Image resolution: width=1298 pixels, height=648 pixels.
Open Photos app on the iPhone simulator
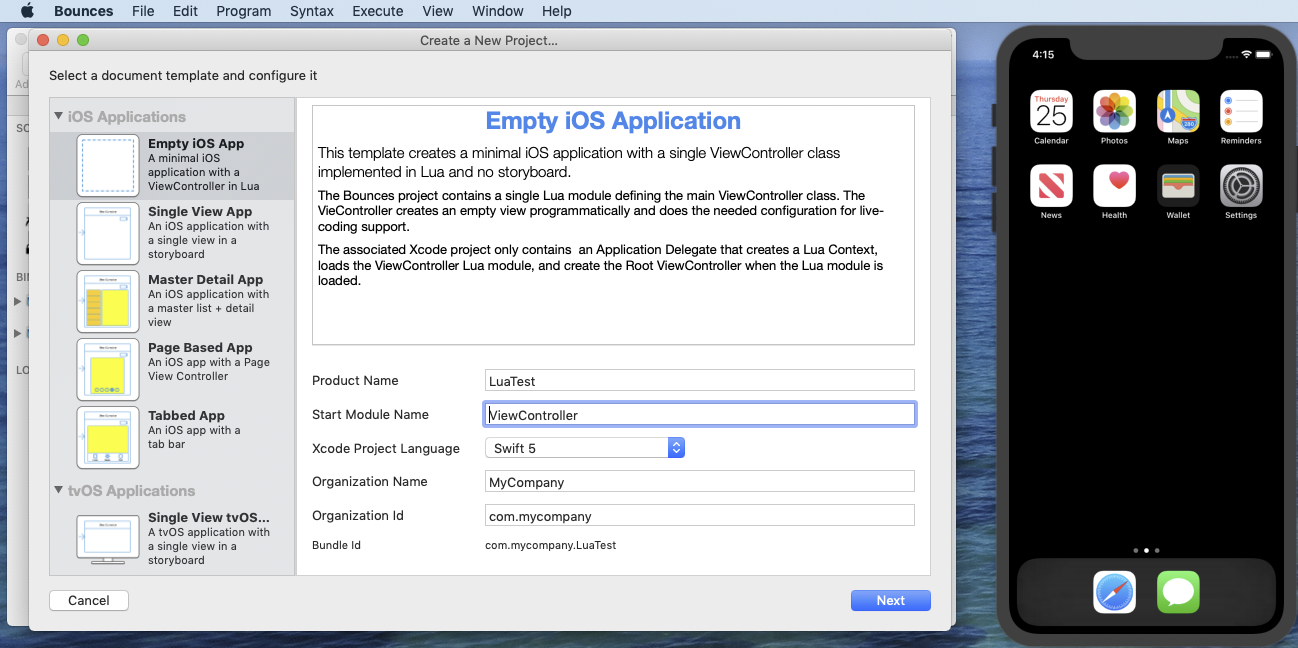tap(1114, 111)
